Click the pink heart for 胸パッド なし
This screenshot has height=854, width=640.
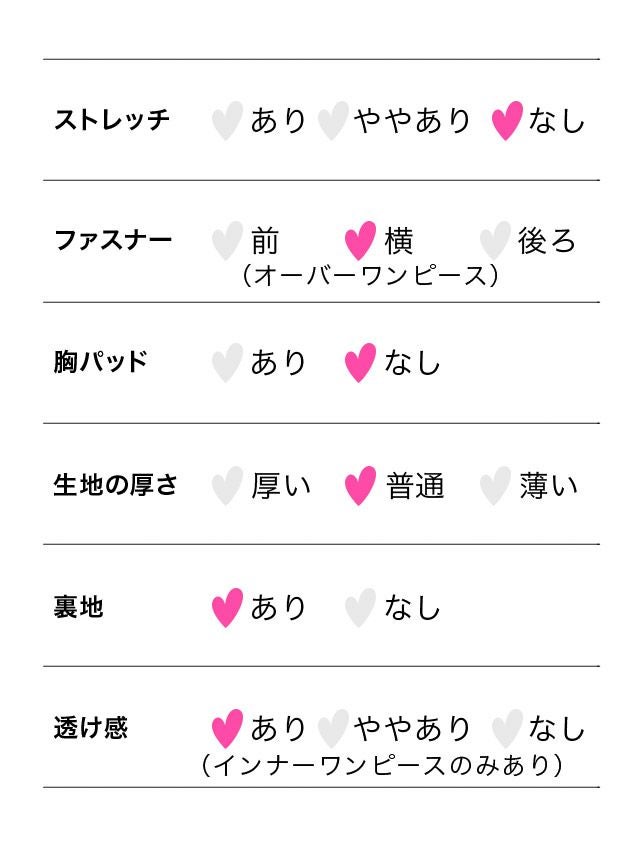(360, 363)
